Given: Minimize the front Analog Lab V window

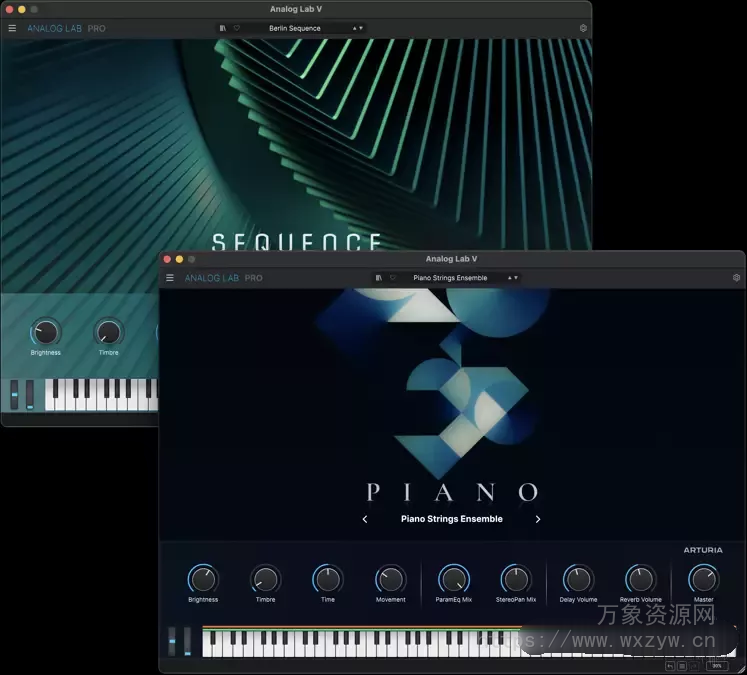Looking at the screenshot, I should 179,259.
